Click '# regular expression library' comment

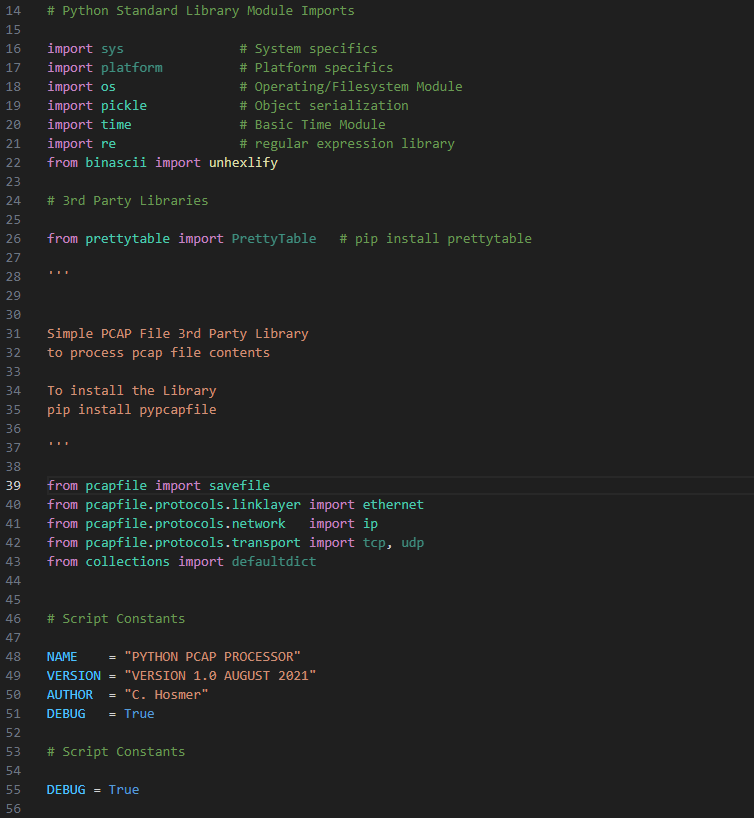[347, 144]
